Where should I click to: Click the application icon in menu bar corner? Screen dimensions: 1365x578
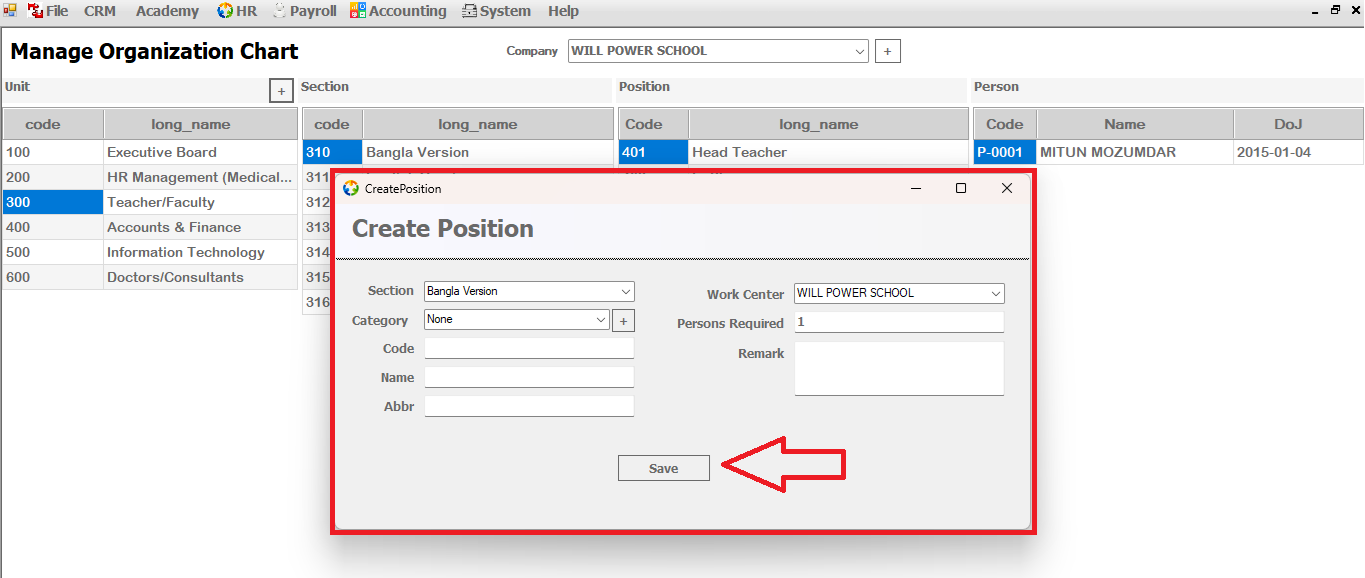point(10,10)
